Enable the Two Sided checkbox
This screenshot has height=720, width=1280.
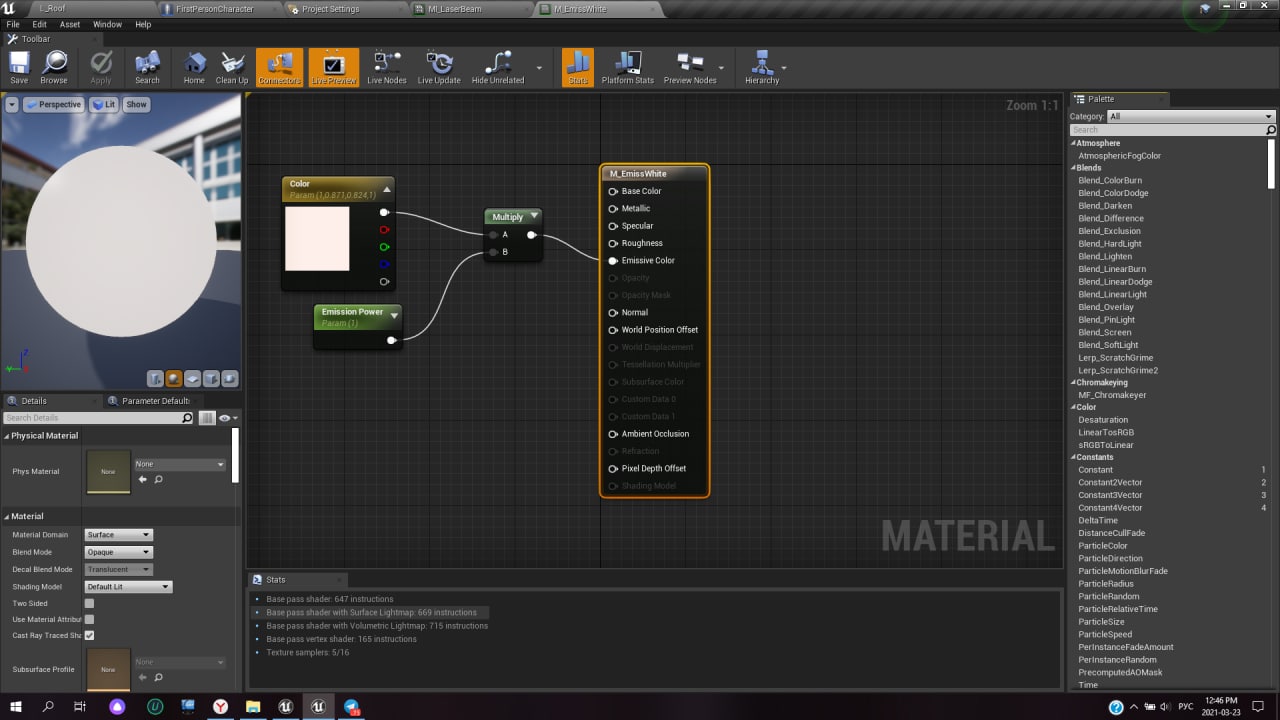pyautogui.click(x=89, y=604)
